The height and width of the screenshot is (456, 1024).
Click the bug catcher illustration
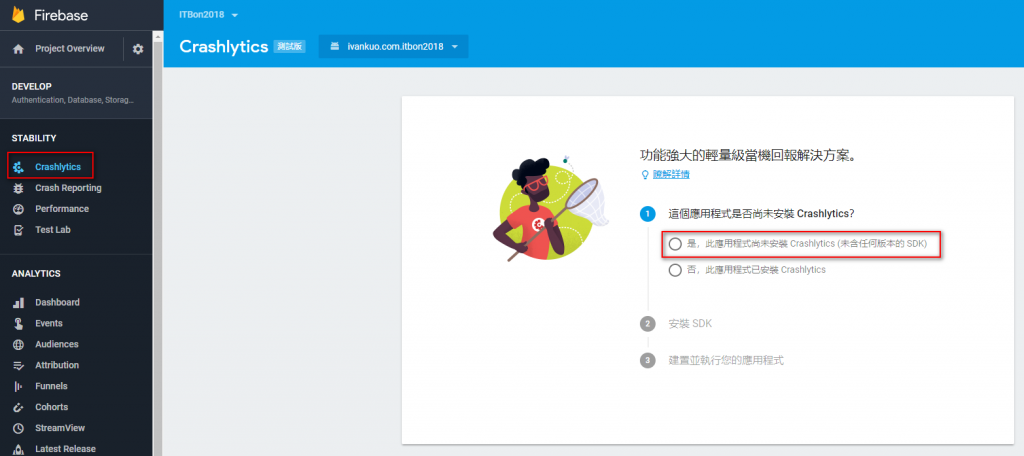point(550,208)
